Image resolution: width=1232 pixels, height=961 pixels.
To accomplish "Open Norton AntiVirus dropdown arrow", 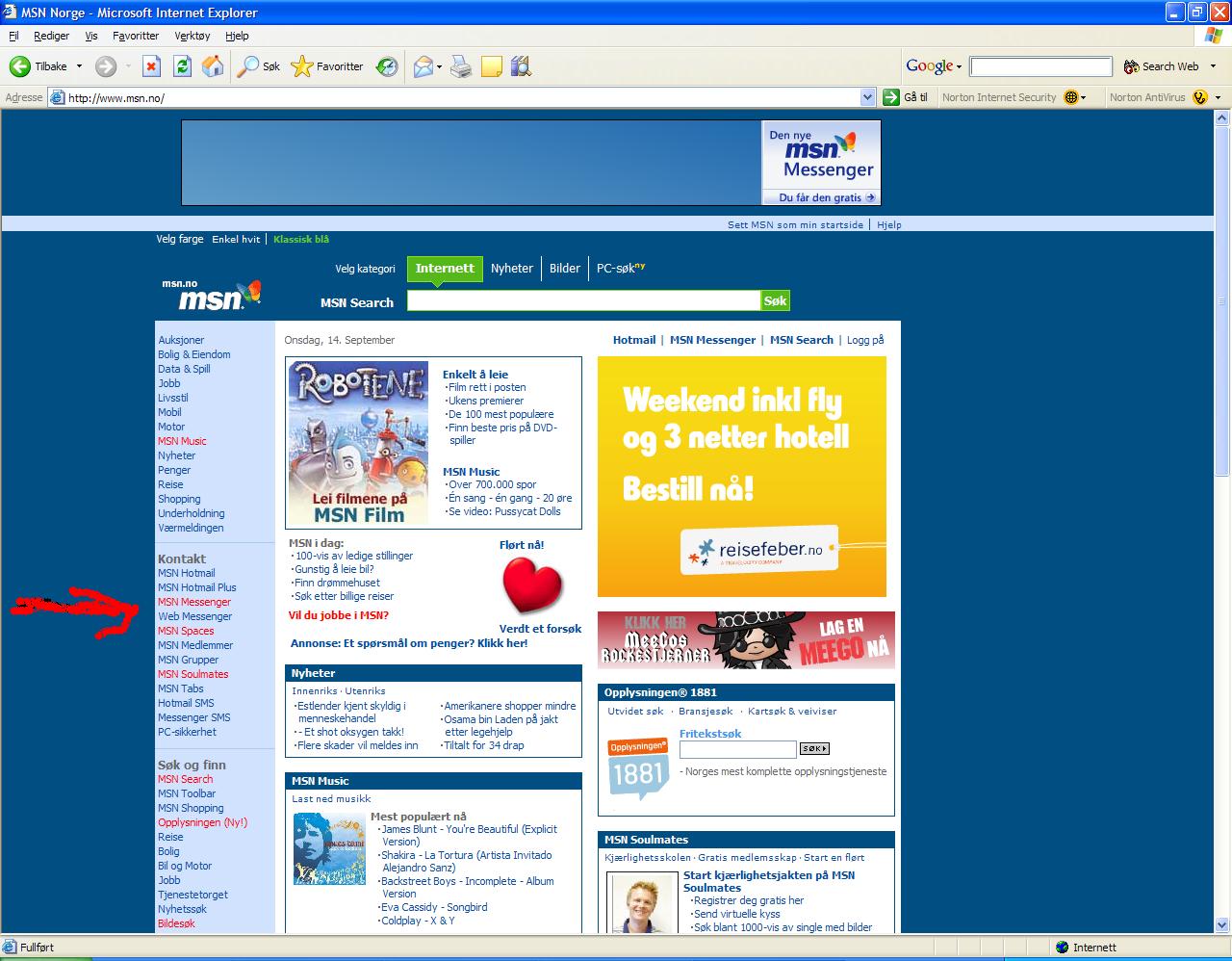I will pyautogui.click(x=1218, y=97).
